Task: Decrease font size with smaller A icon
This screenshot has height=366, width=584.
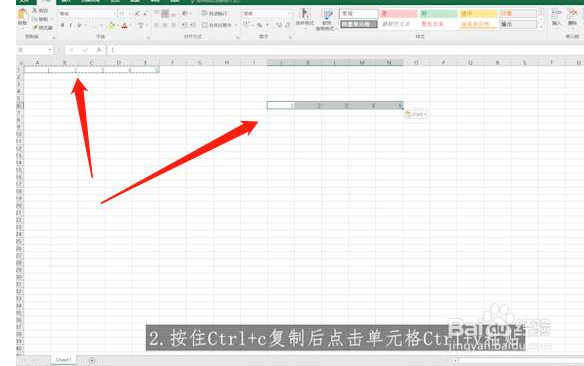Action: pyautogui.click(x=145, y=14)
